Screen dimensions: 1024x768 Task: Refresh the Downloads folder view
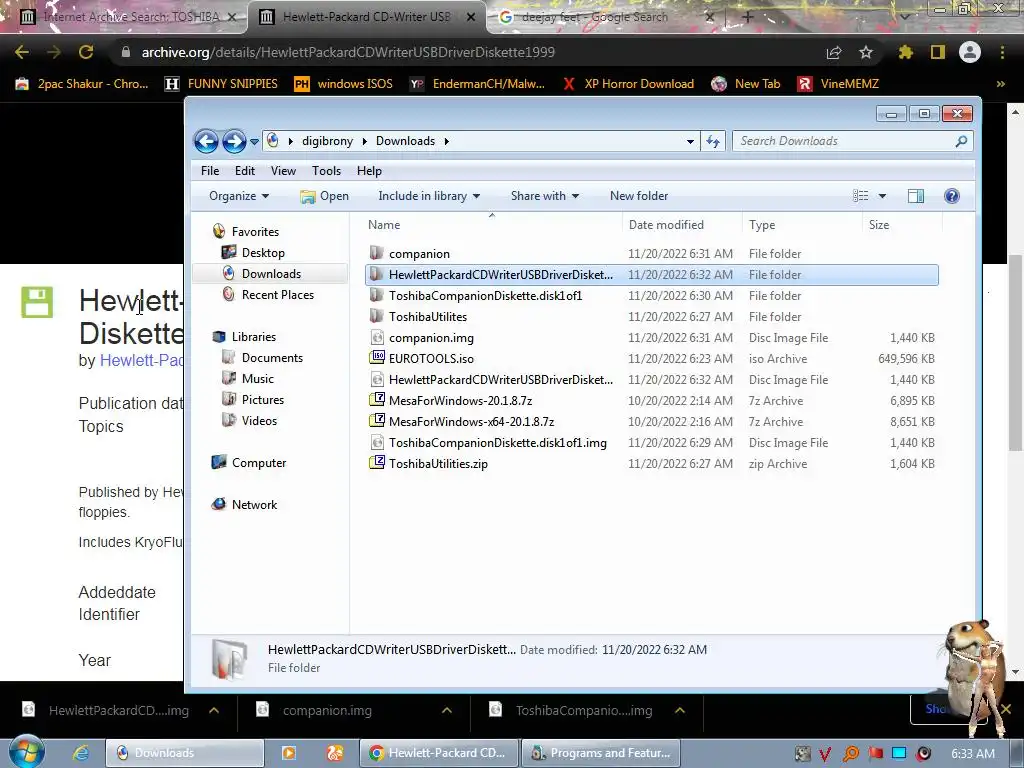[x=712, y=141]
